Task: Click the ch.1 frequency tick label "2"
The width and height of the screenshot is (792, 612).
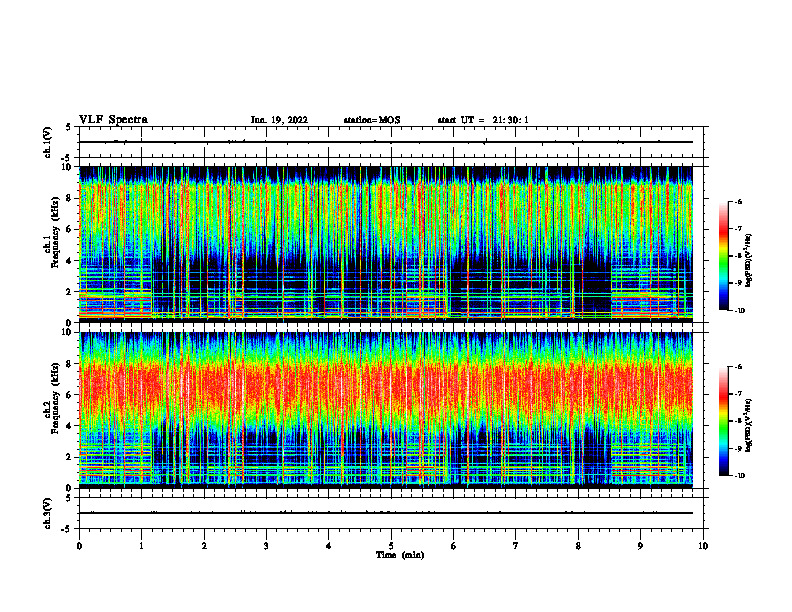Action: (x=70, y=291)
